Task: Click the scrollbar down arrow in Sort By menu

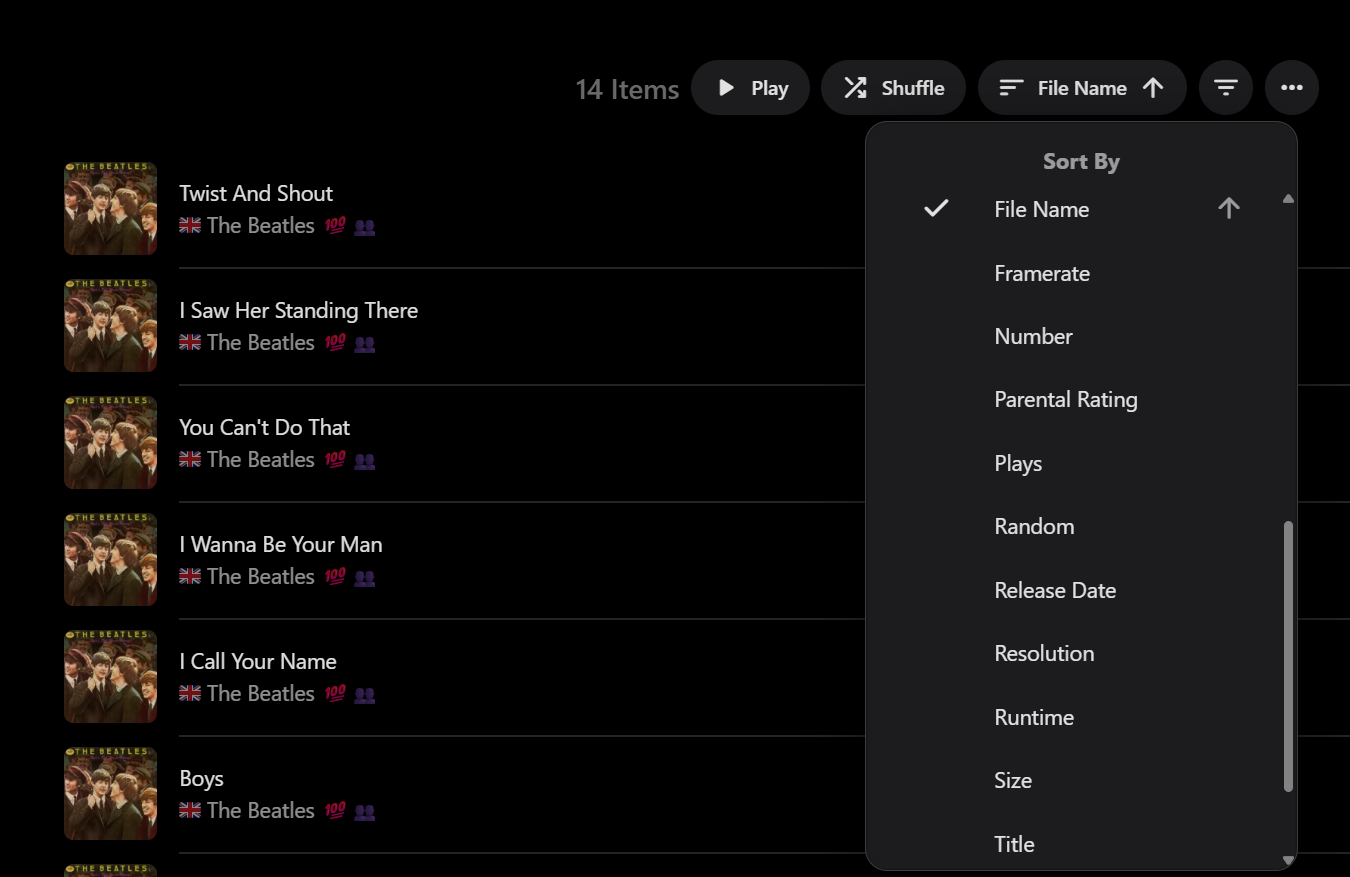Action: [x=1288, y=860]
